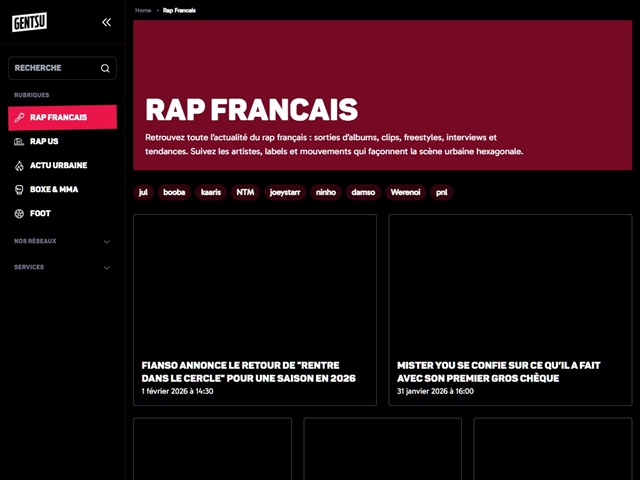
Task: Click the date 1 février 2026 à 14:30
Action: (178, 391)
